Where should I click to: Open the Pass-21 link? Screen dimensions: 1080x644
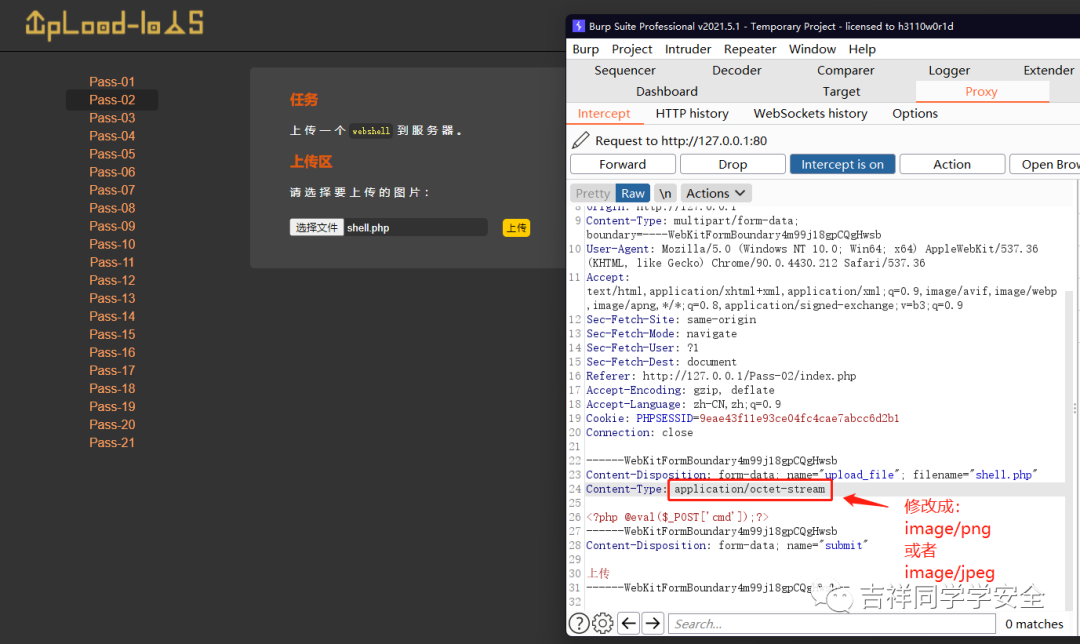coord(112,442)
